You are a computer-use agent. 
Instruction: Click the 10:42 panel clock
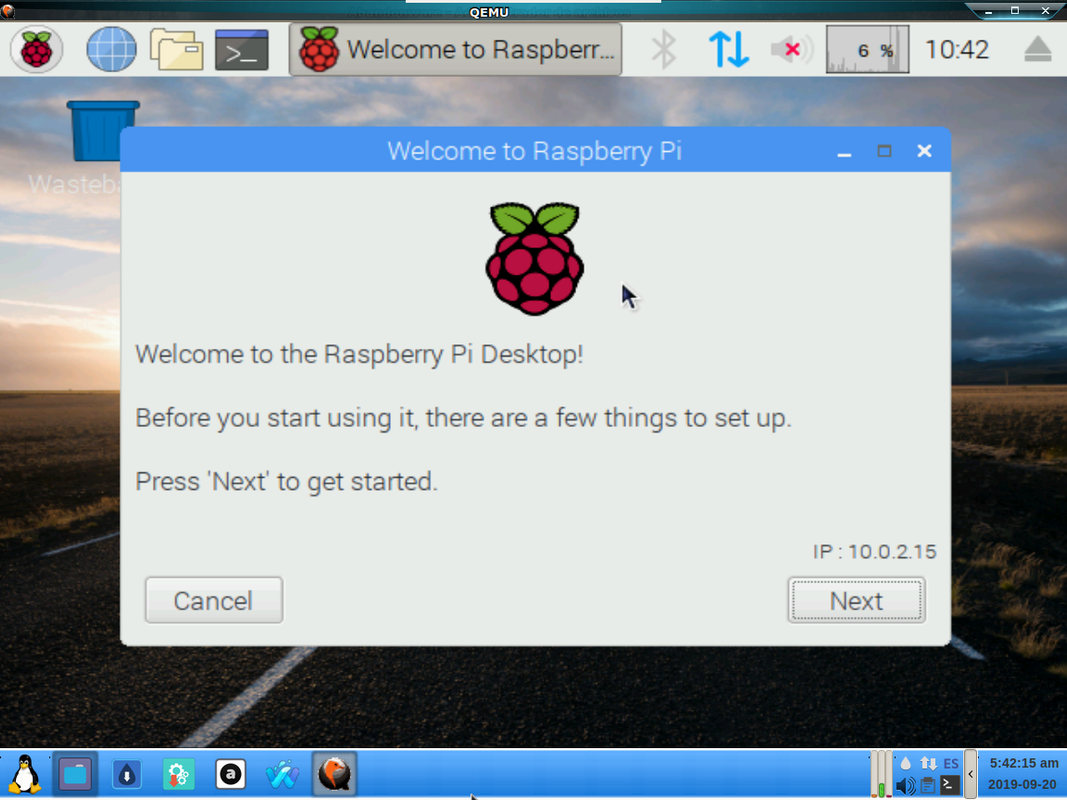(957, 49)
